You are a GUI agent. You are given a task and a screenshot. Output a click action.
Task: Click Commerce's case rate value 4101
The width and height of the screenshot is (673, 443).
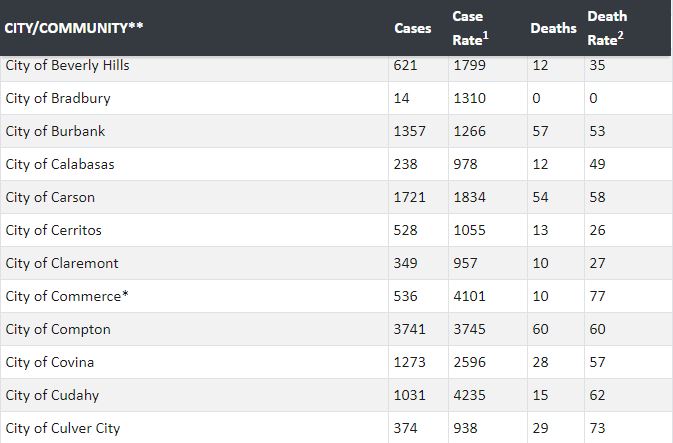(x=470, y=296)
